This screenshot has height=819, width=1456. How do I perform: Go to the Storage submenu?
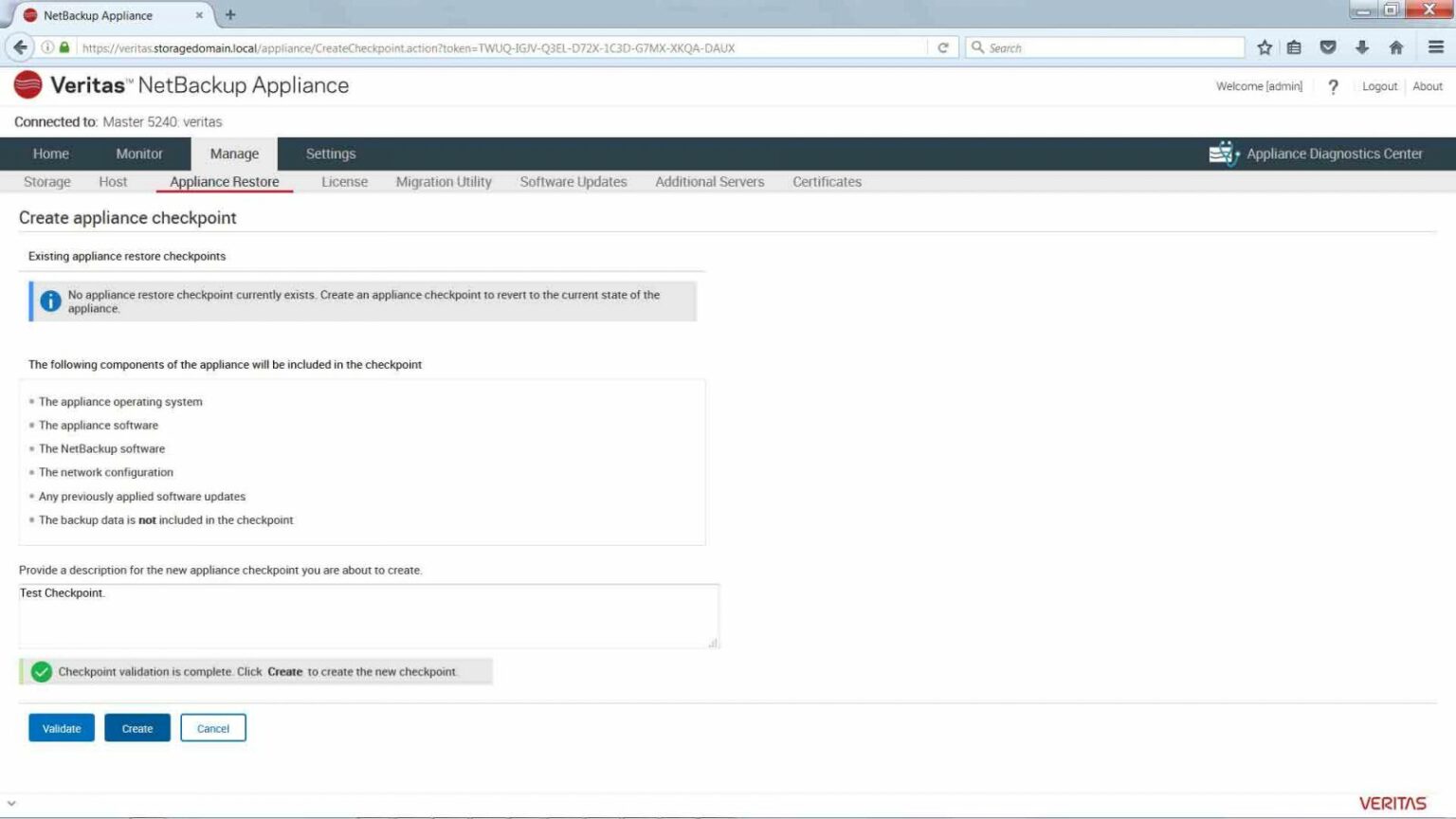pyautogui.click(x=47, y=182)
